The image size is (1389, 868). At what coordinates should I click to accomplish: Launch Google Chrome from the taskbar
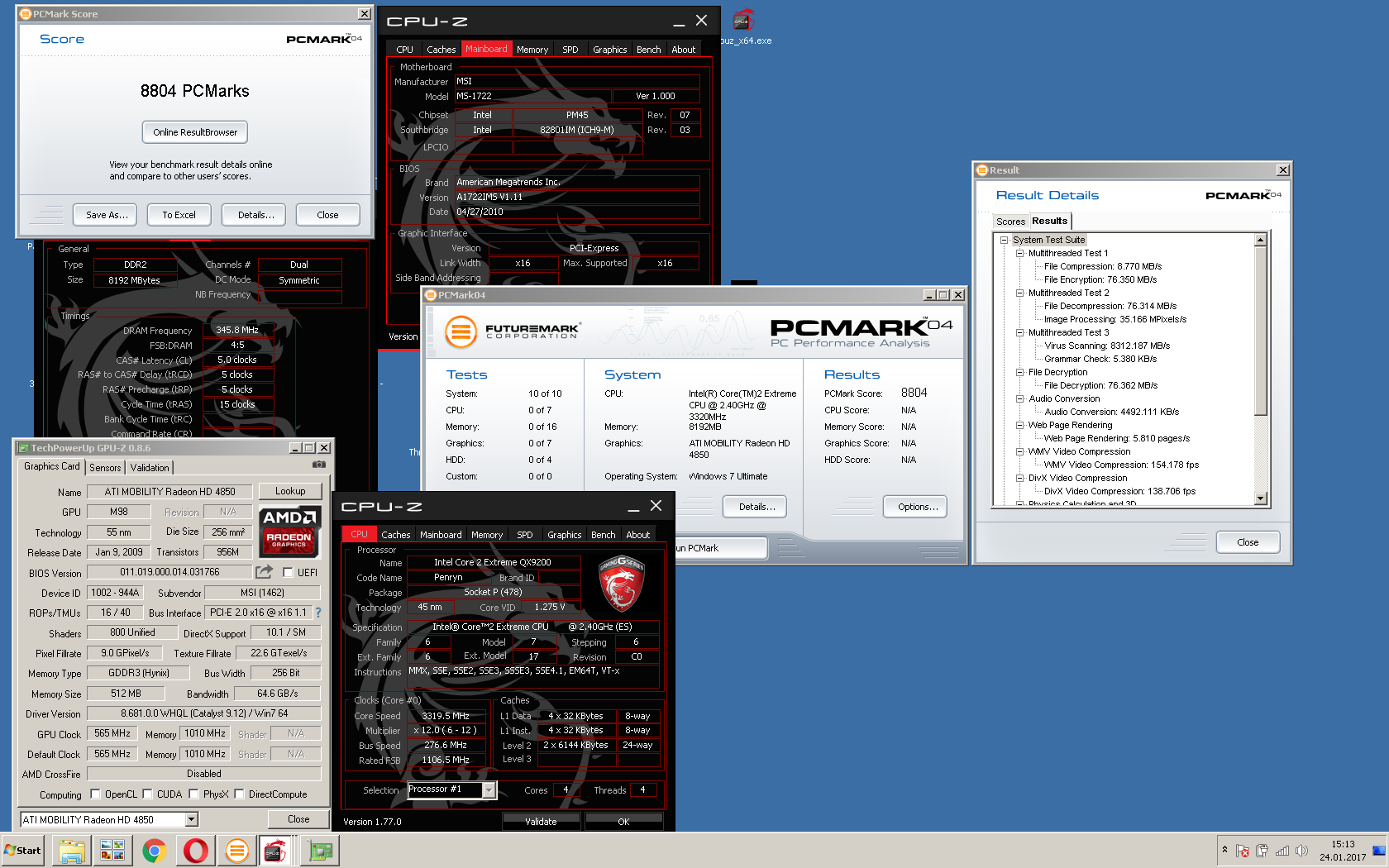pos(154,850)
